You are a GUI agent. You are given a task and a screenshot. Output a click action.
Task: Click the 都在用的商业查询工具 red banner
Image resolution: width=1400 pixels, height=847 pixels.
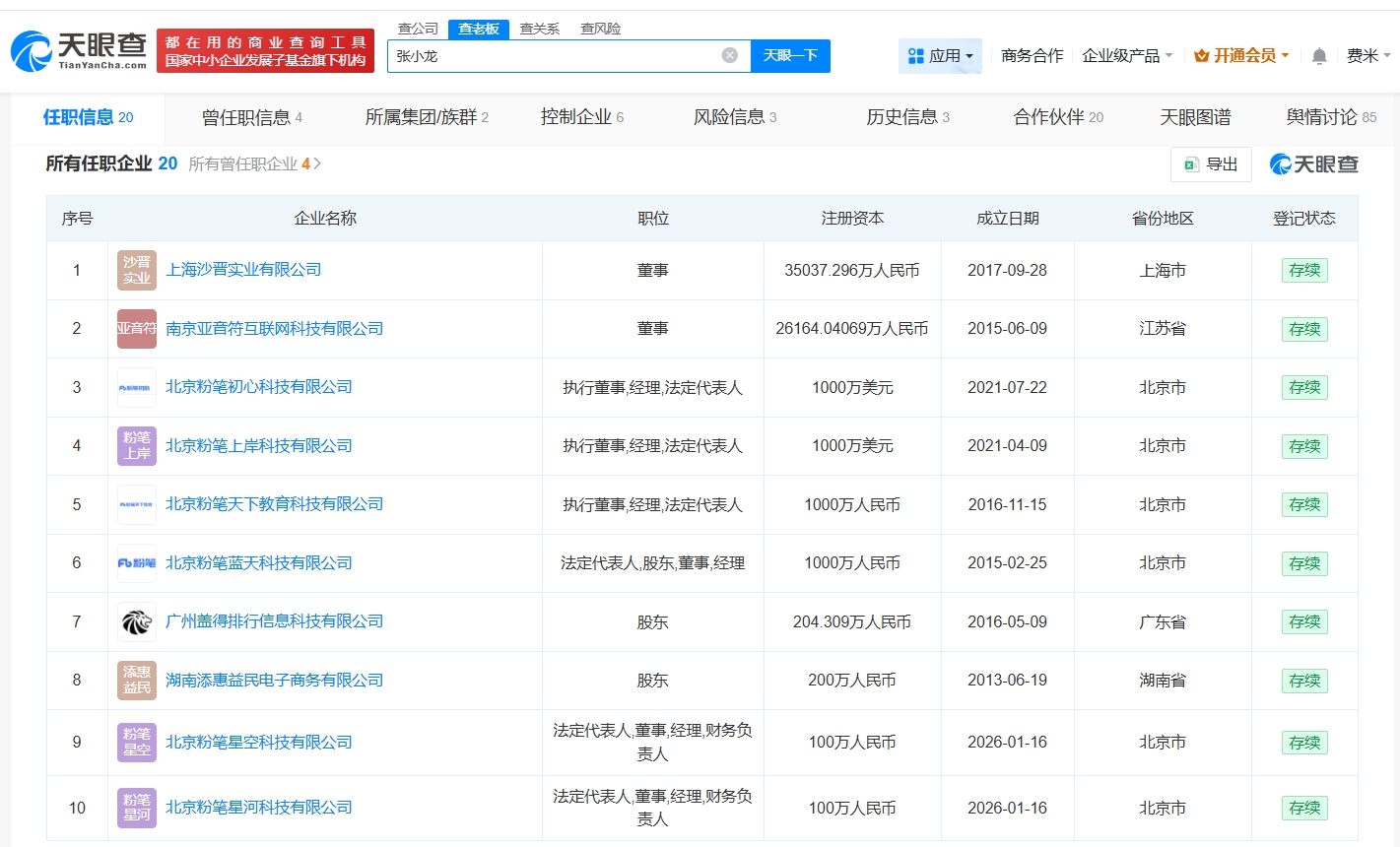click(x=265, y=51)
